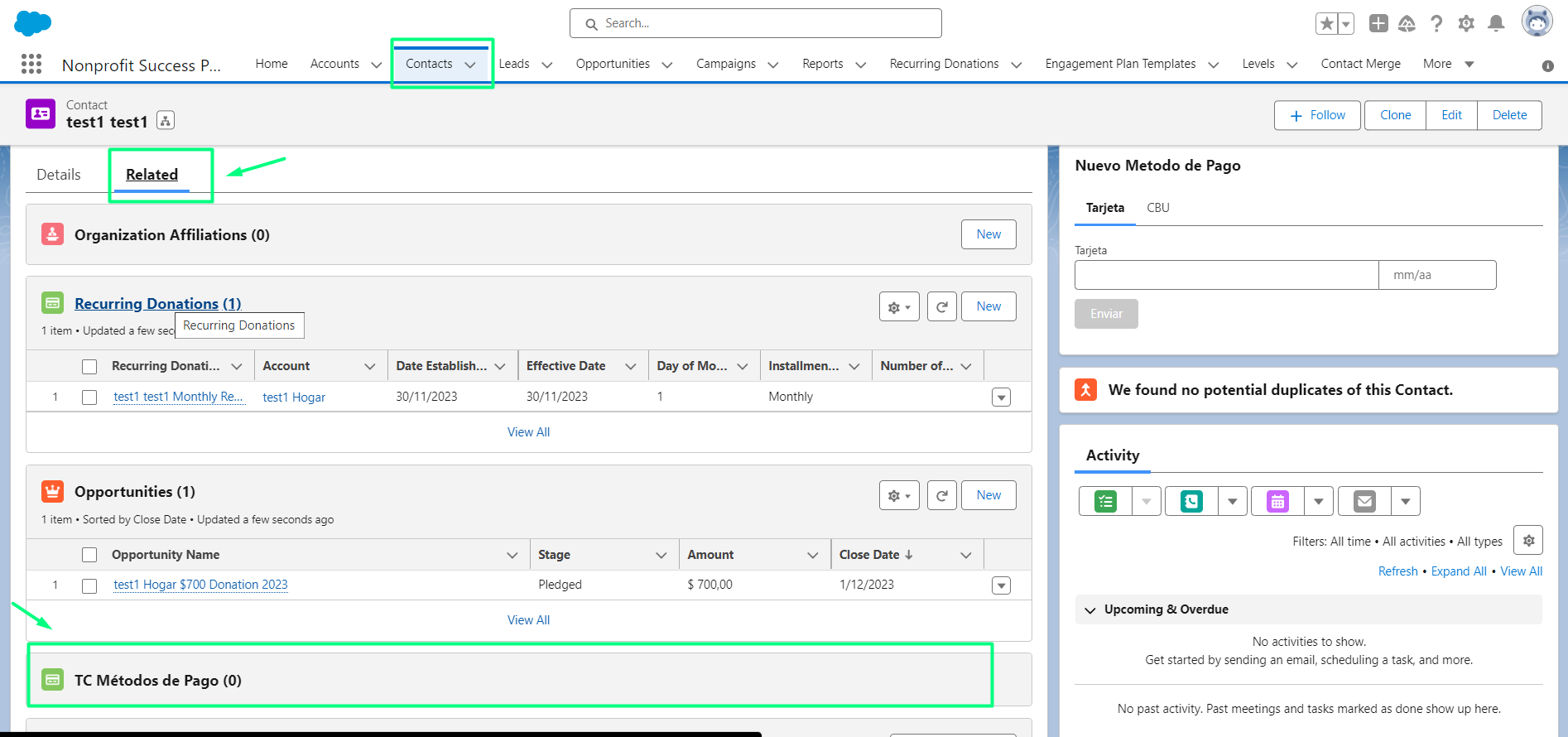Open the Log a Call dropdown arrow

pyautogui.click(x=1233, y=501)
